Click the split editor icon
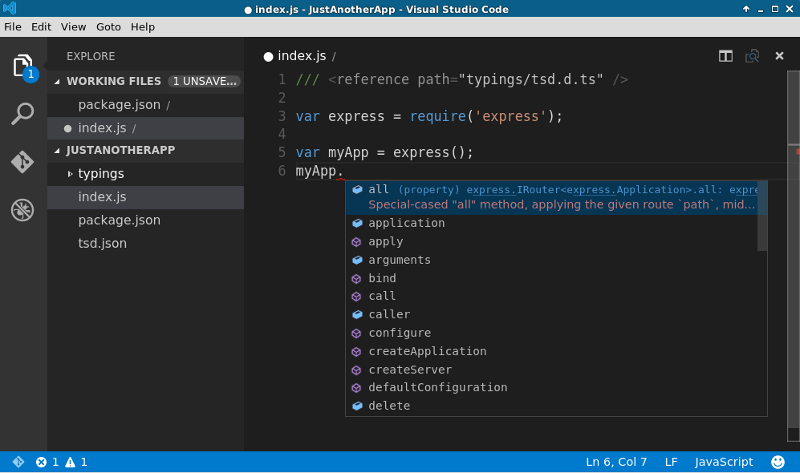Viewport: 800px width, 473px height. coord(726,56)
